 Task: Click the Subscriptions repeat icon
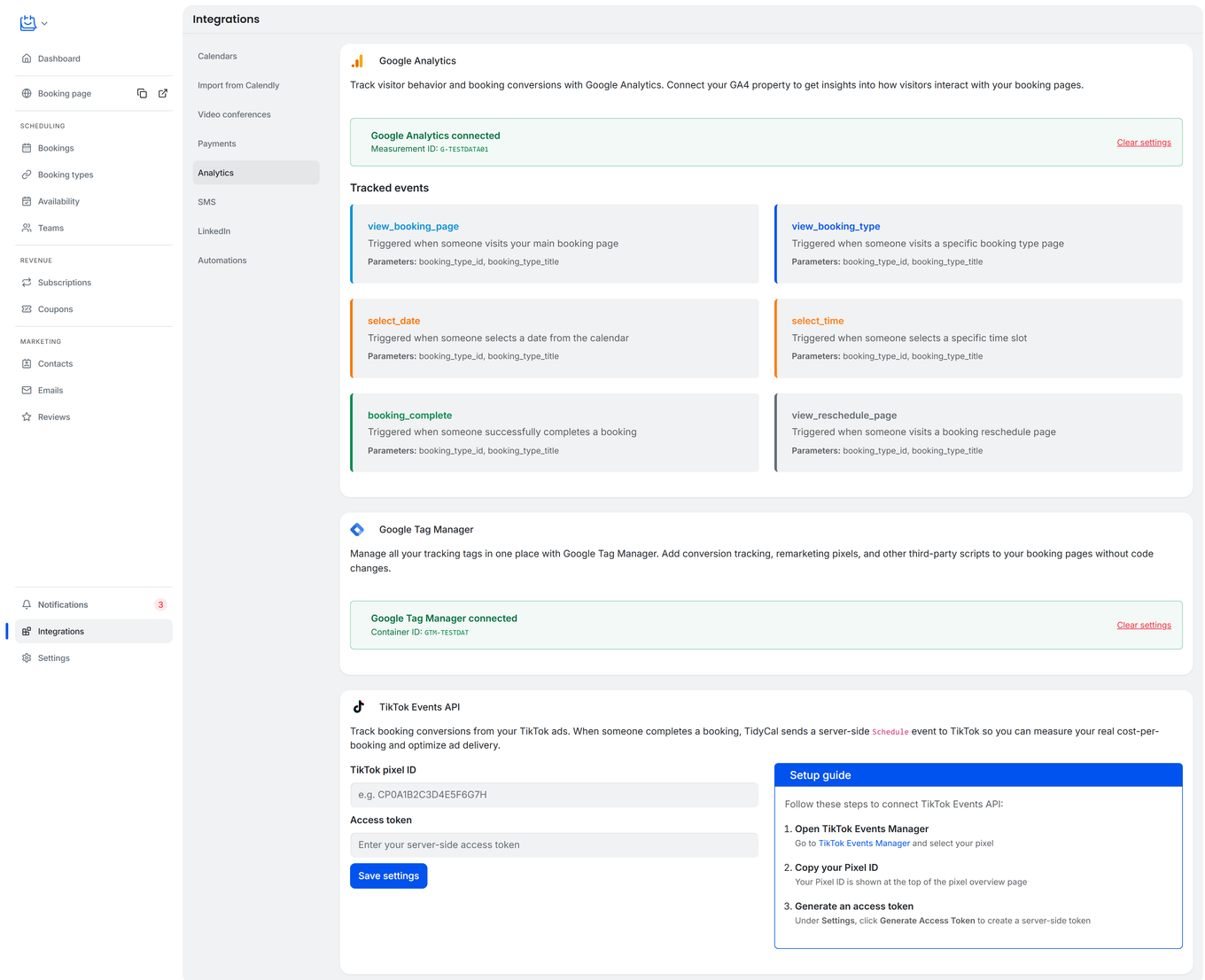click(x=27, y=283)
